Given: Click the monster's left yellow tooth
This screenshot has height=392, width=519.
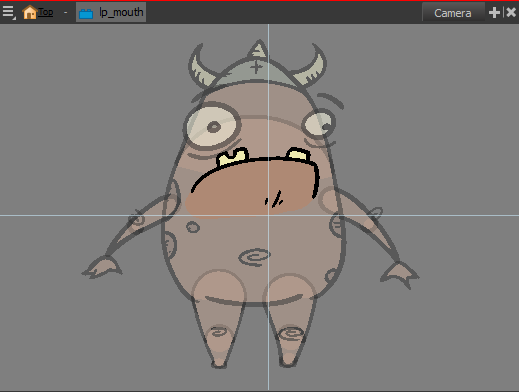Looking at the screenshot, I should (x=233, y=157).
